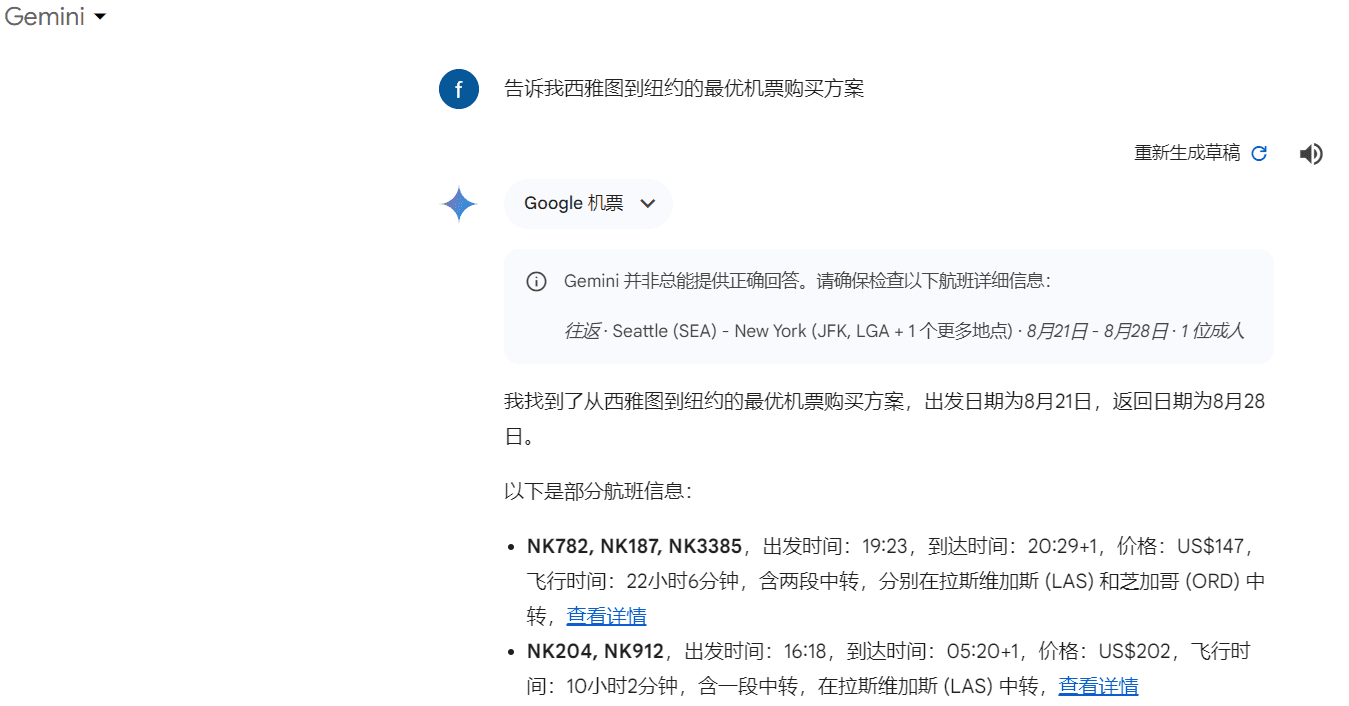Click the flight numbers NK204, NK912
Image resolution: width=1349 pixels, height=706 pixels.
tap(595, 652)
